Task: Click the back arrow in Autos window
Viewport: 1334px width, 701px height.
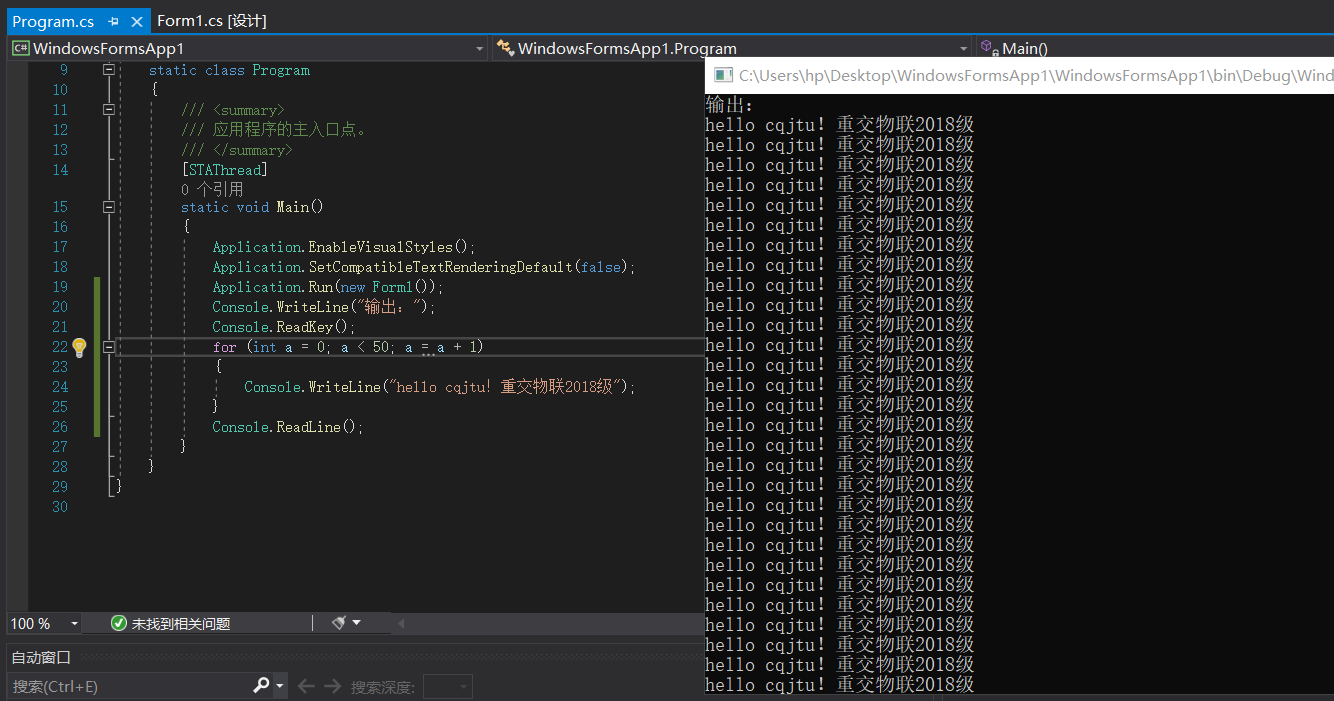Action: [x=306, y=686]
